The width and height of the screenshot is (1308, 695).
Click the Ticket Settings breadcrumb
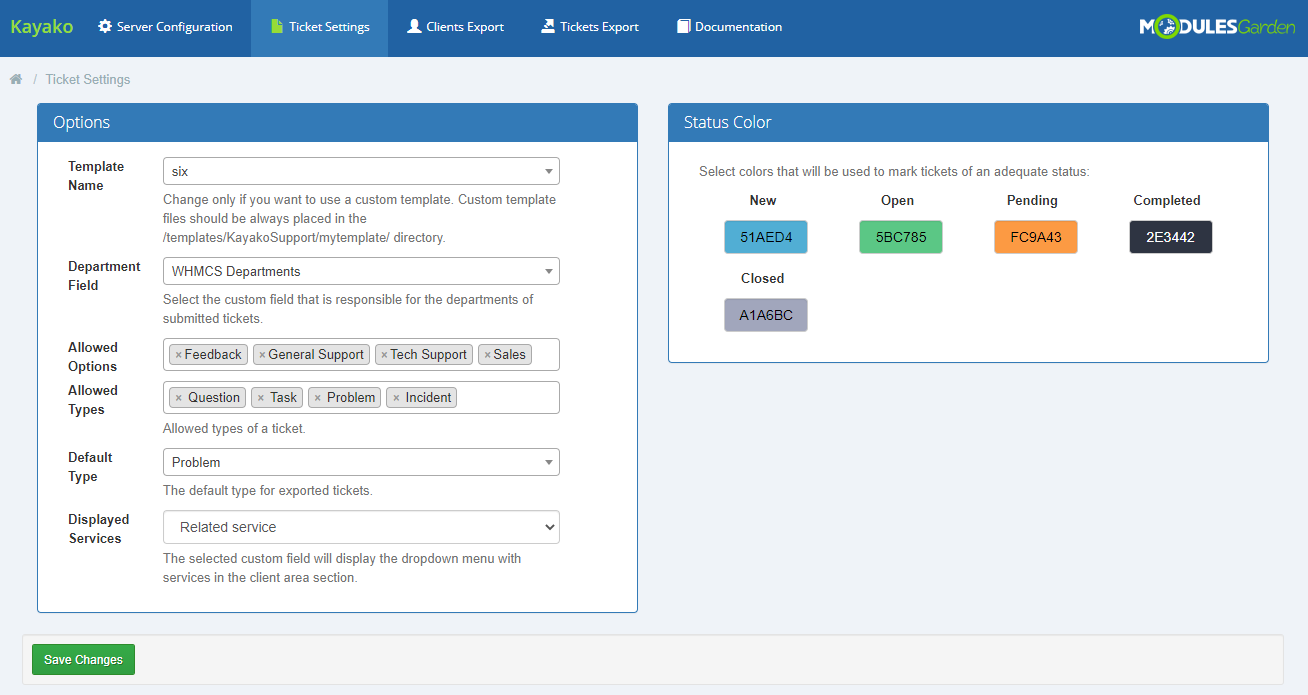click(x=88, y=79)
